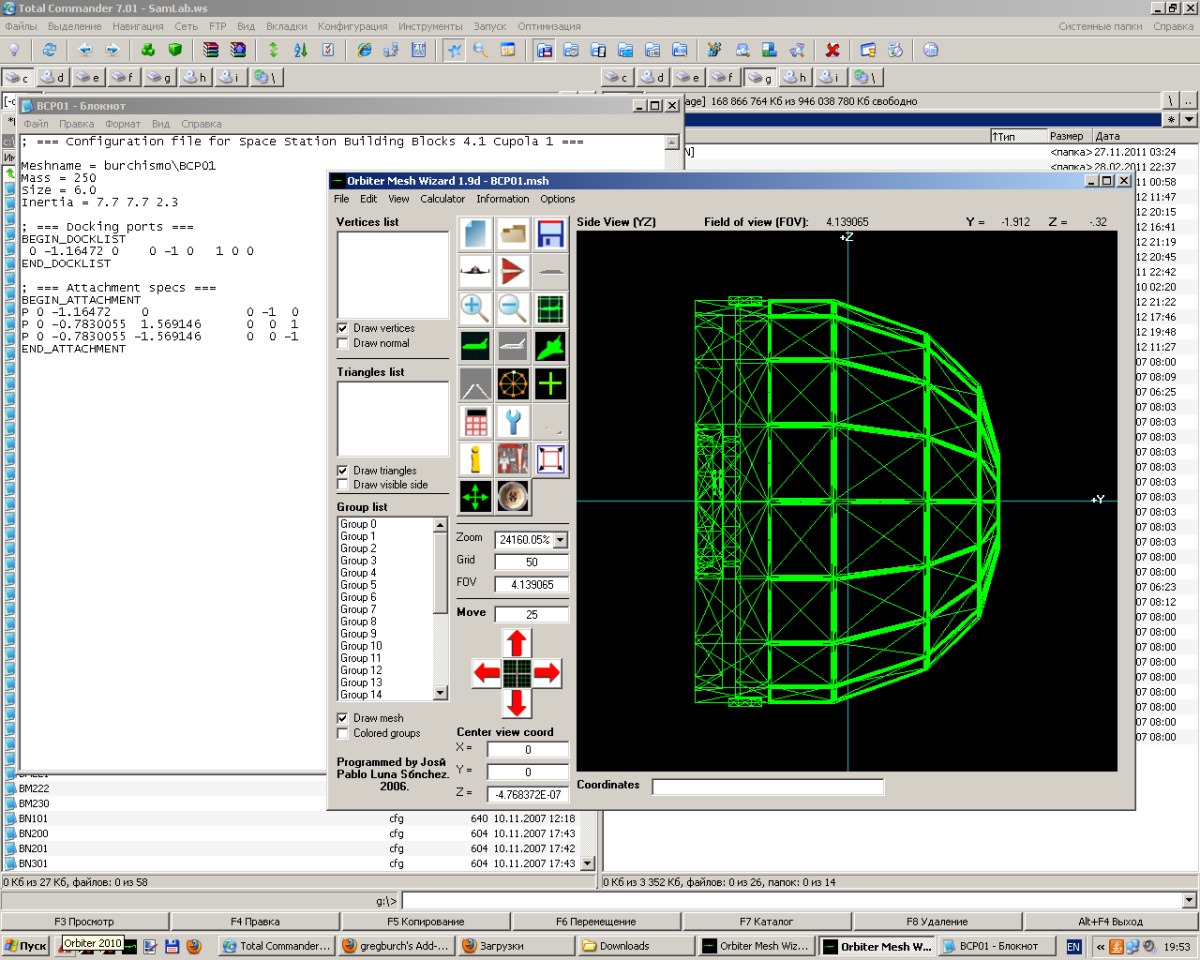Screen dimensions: 1200x960
Task: Open the blue wrench settings icon
Action: click(x=513, y=421)
